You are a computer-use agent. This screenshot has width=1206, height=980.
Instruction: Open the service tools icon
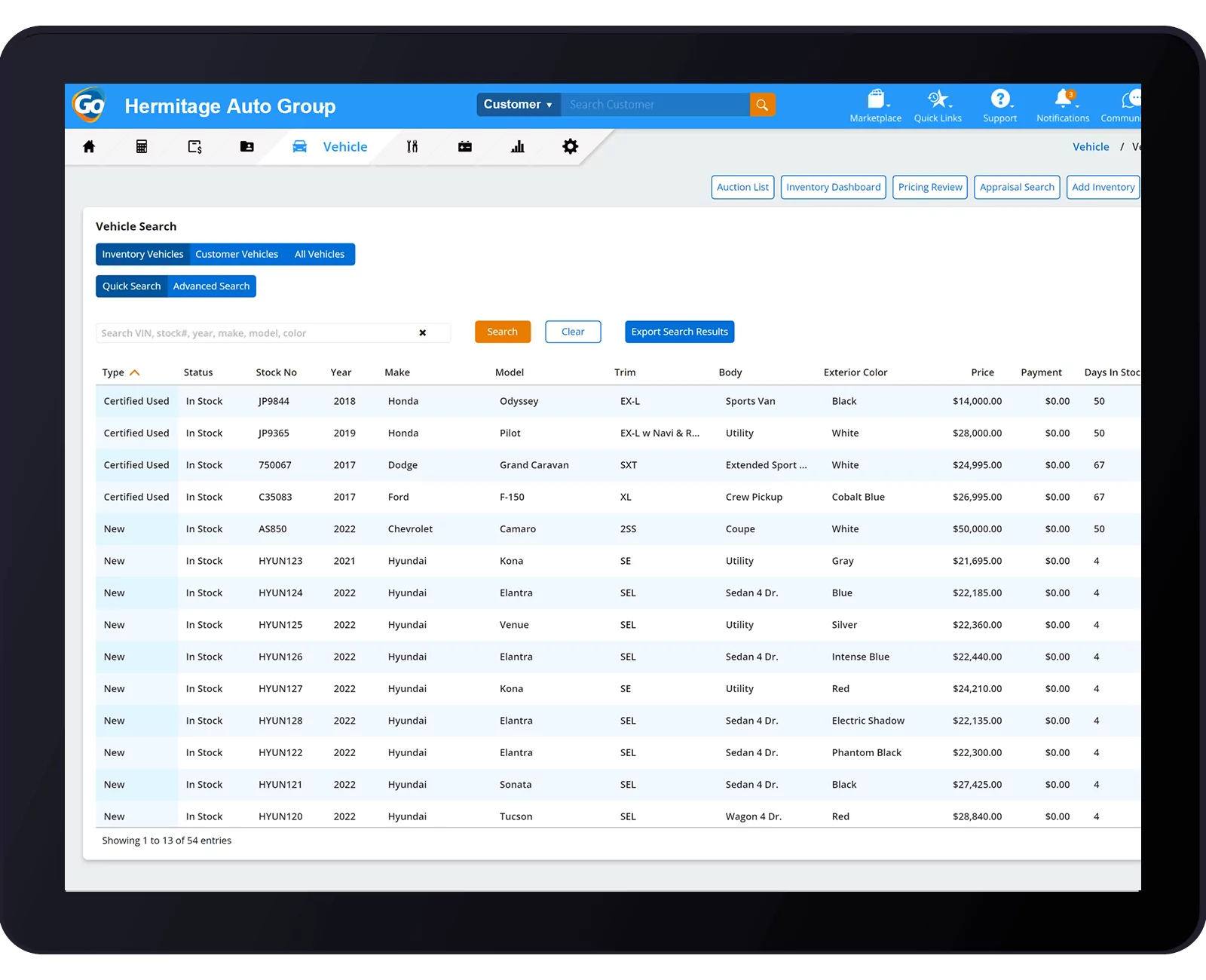[x=412, y=147]
